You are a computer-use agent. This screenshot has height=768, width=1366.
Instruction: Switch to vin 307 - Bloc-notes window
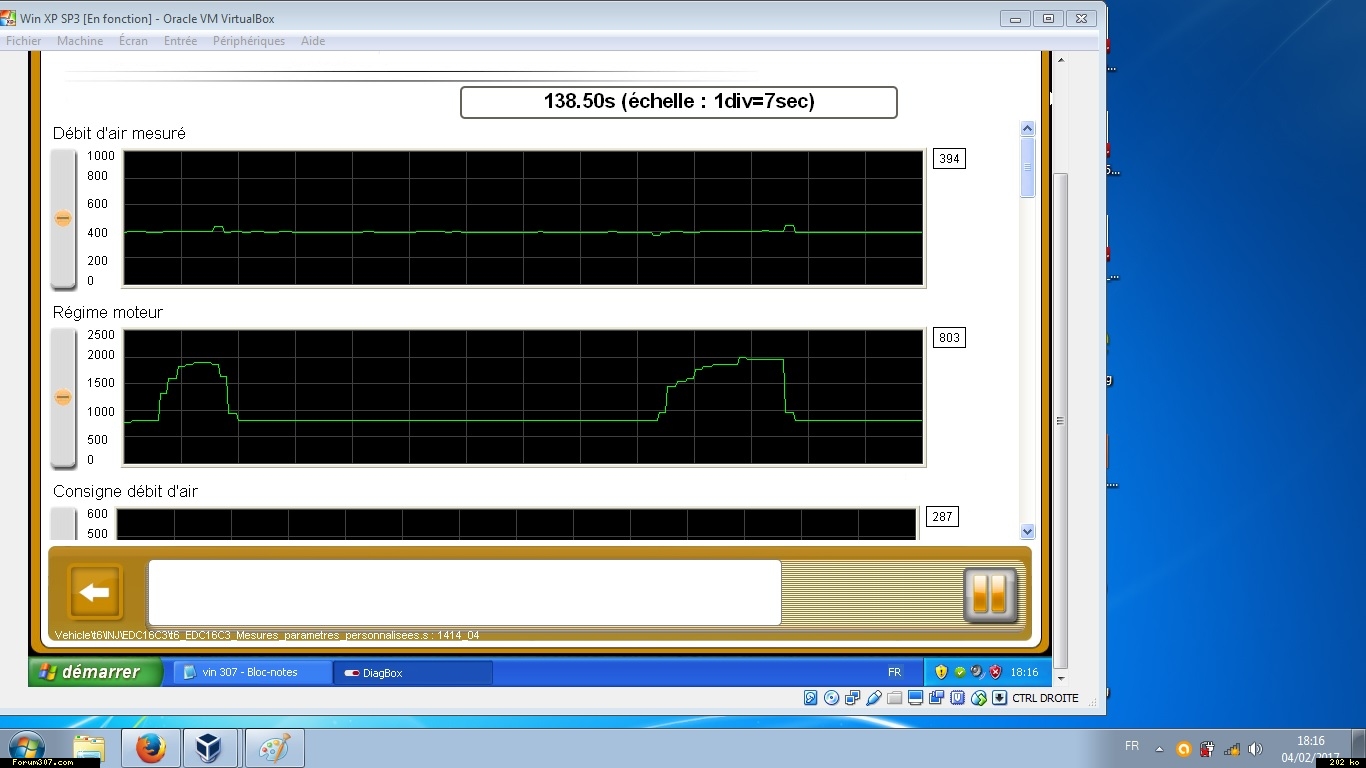[x=250, y=672]
